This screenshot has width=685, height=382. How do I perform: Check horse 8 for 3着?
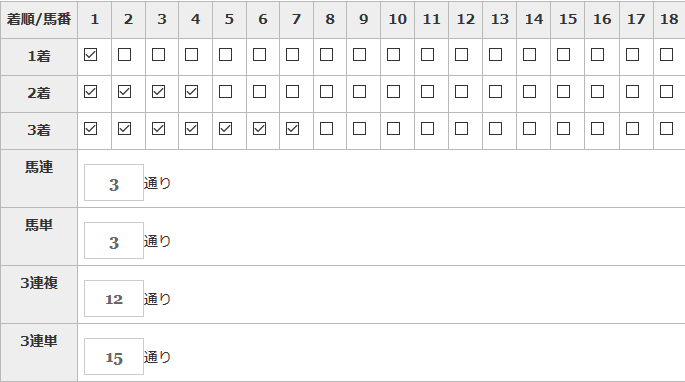(326, 129)
